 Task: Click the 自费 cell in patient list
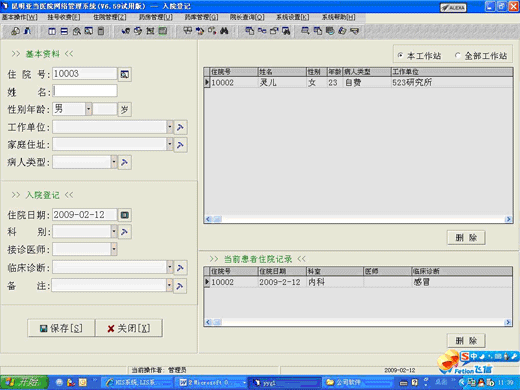367,83
